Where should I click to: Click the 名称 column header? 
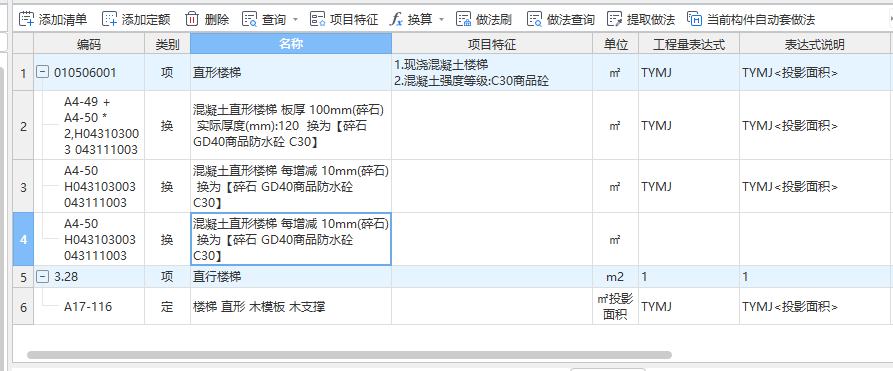[x=291, y=44]
